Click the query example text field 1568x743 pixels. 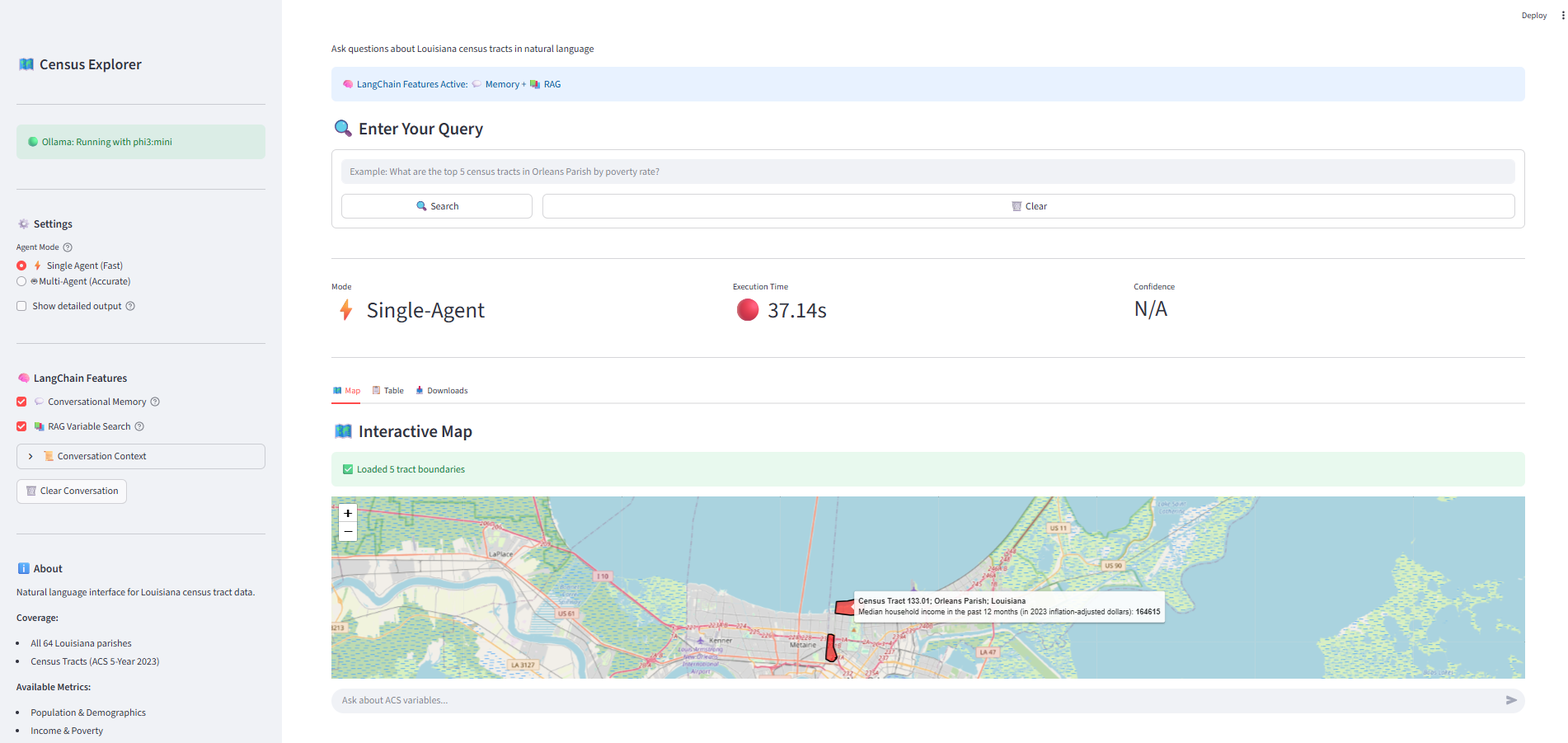click(x=927, y=172)
